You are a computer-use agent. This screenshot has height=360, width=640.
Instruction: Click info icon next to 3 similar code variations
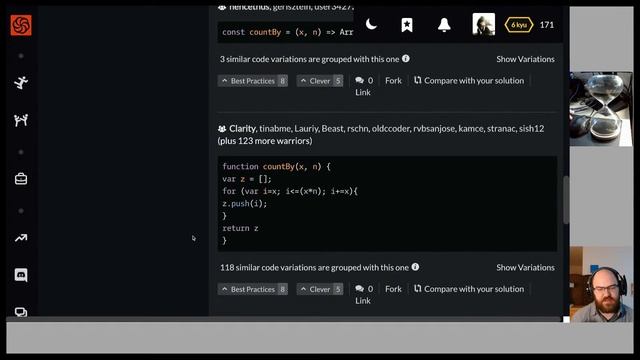point(406,58)
